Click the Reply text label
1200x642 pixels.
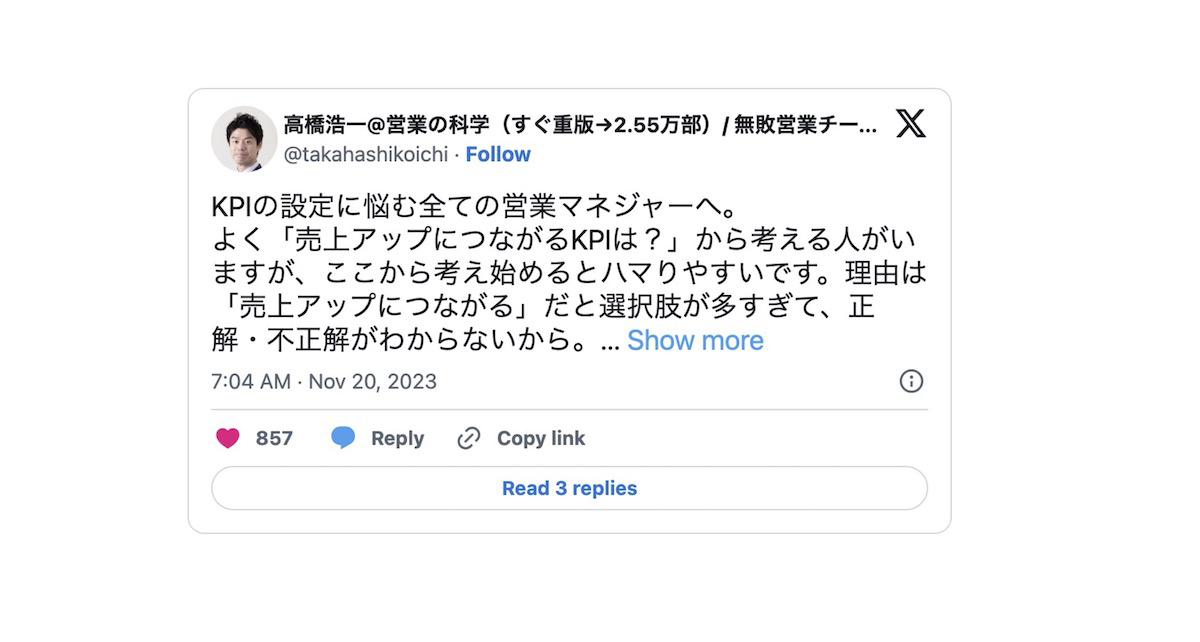(397, 438)
